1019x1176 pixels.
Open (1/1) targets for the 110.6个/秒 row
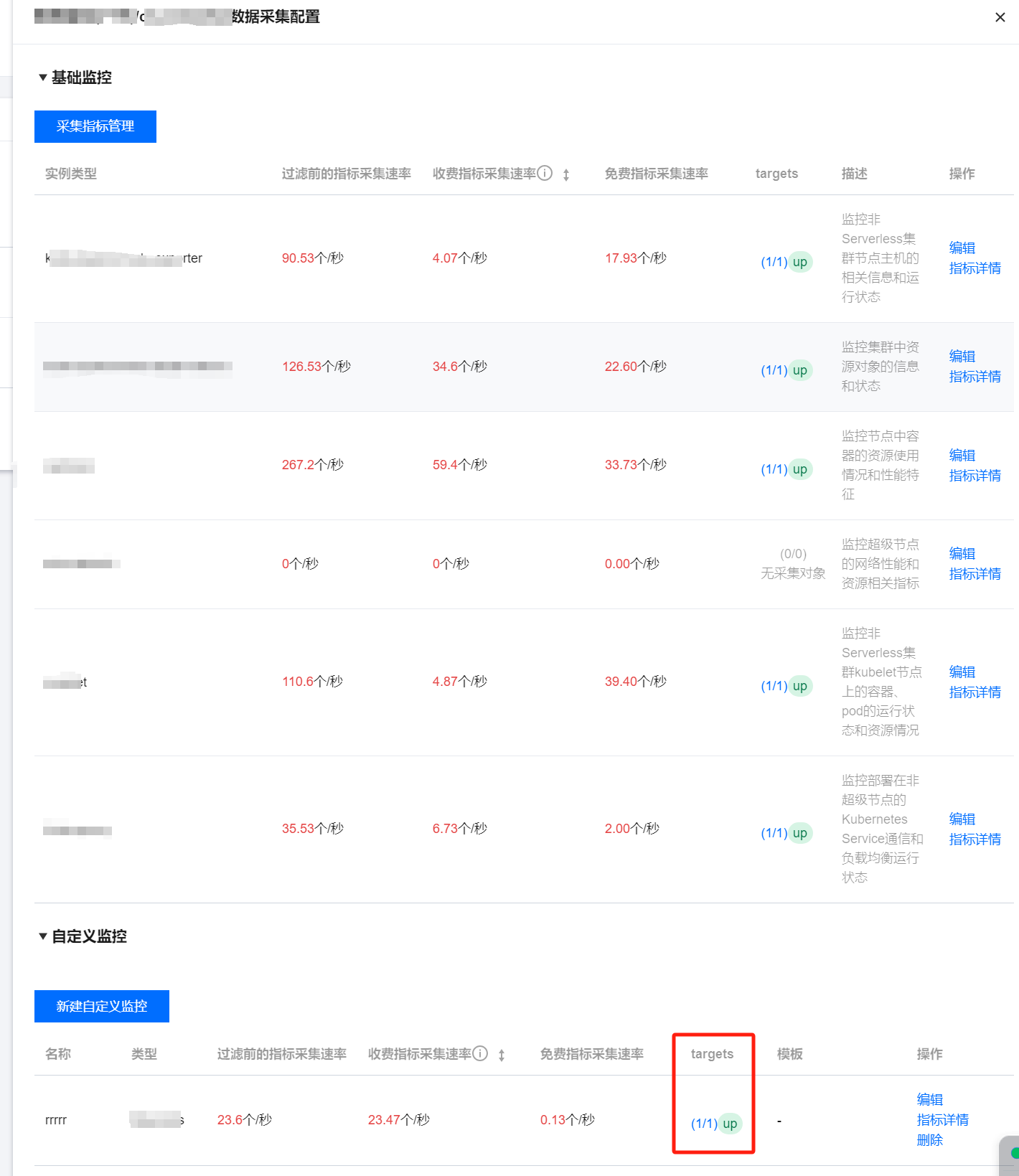pos(774,686)
